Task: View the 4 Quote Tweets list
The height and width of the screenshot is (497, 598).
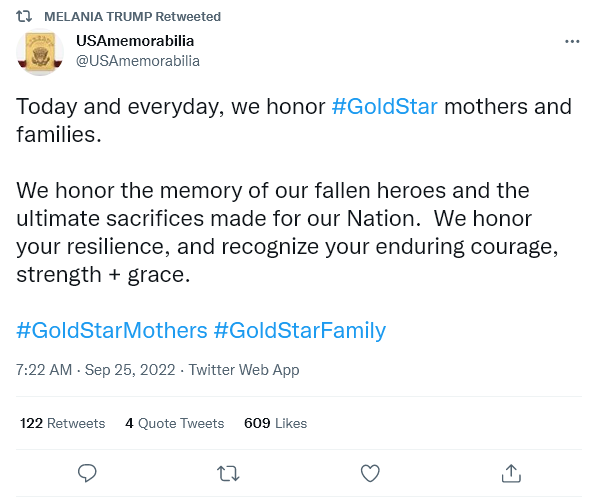Action: coord(175,423)
